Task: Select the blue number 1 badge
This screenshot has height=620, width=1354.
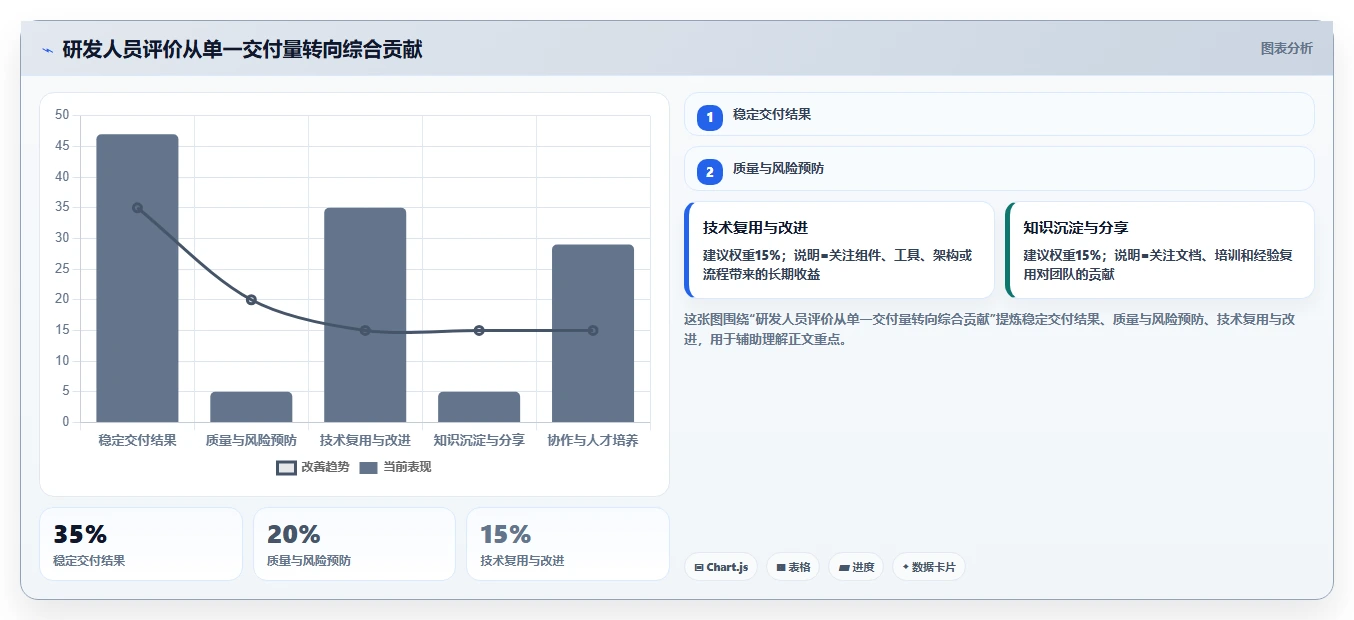Action: tap(710, 117)
